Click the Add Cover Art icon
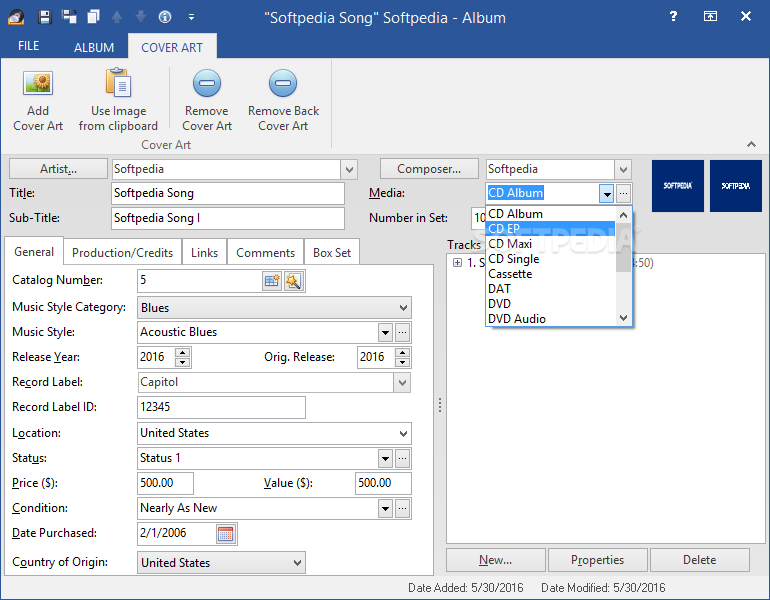This screenshot has width=770, height=600. 38,83
